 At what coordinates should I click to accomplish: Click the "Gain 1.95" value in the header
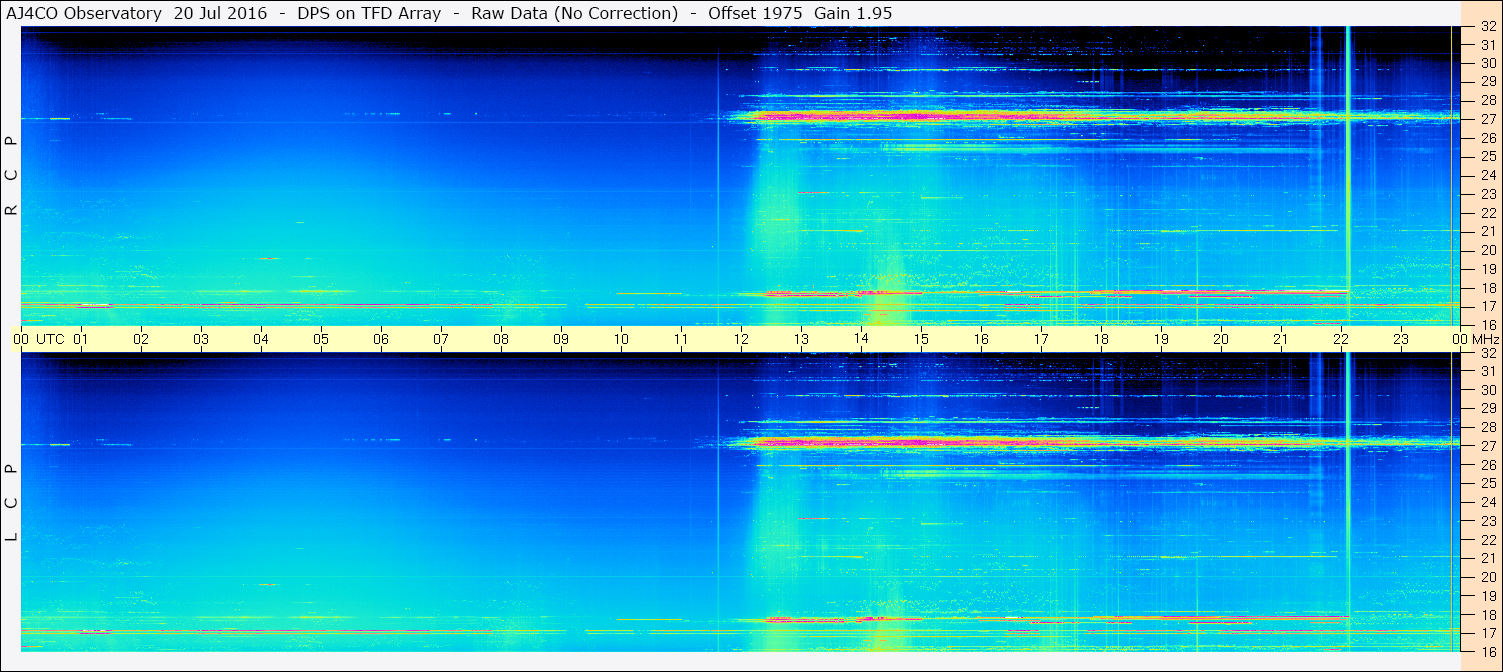coord(853,13)
